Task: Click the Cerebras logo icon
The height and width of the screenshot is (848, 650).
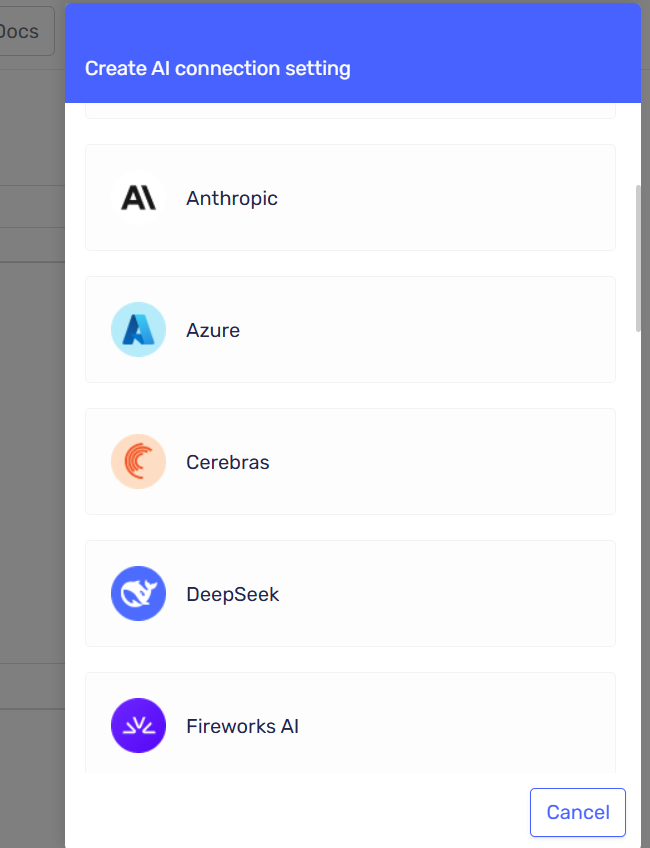Action: (x=138, y=462)
